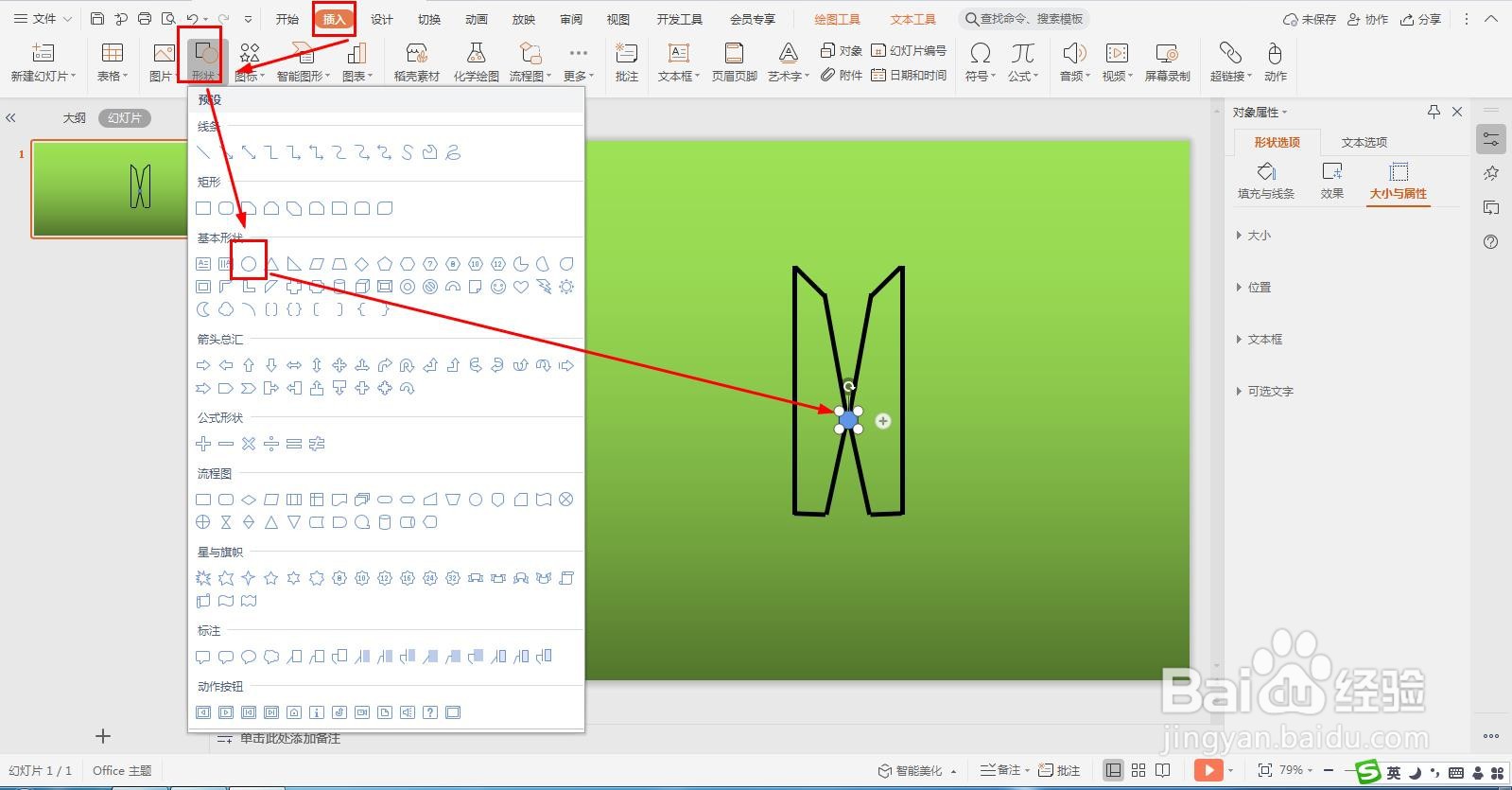This screenshot has width=1512, height=790.
Task: Click the Share (分享) button
Action: (x=1421, y=19)
